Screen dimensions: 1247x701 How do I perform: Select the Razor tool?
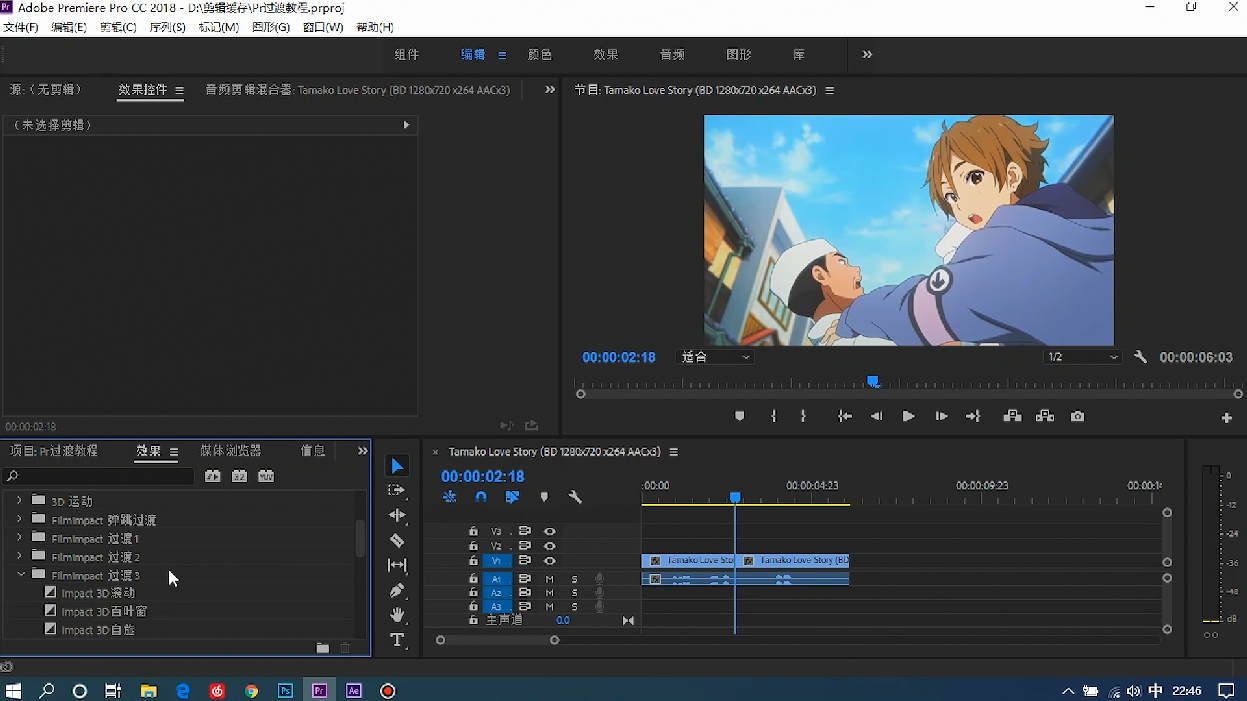pos(397,541)
